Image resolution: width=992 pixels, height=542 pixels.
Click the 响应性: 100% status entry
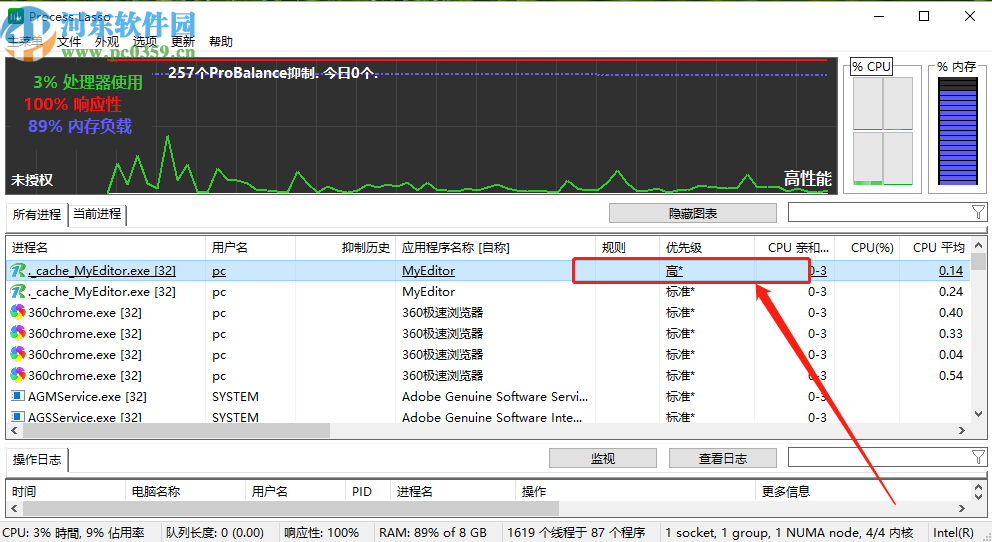pyautogui.click(x=321, y=533)
